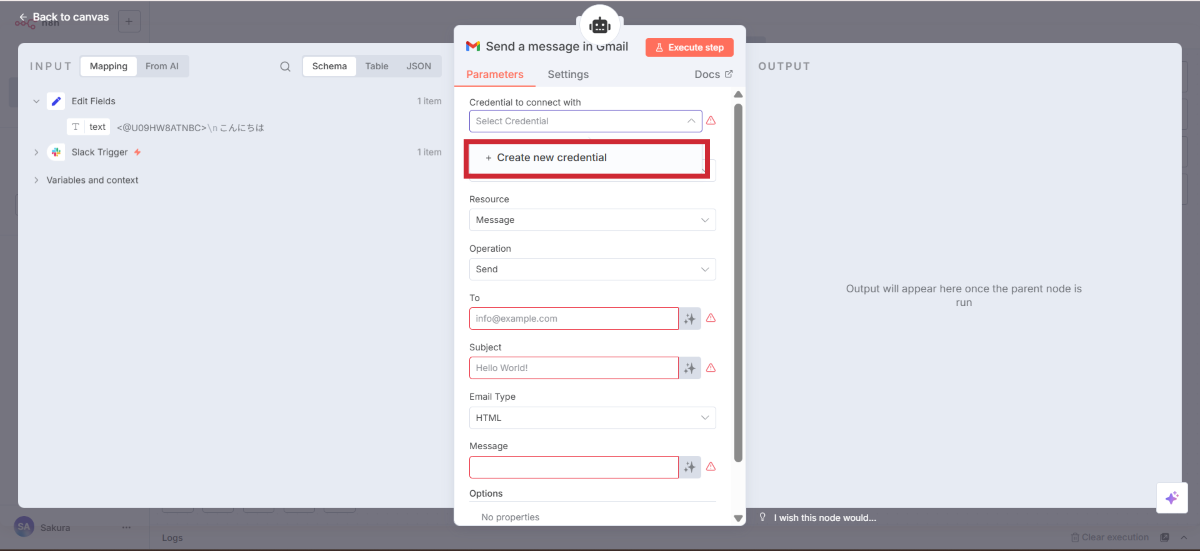Click the warning icon beside Message field
This screenshot has width=1200, height=551.
click(x=711, y=467)
